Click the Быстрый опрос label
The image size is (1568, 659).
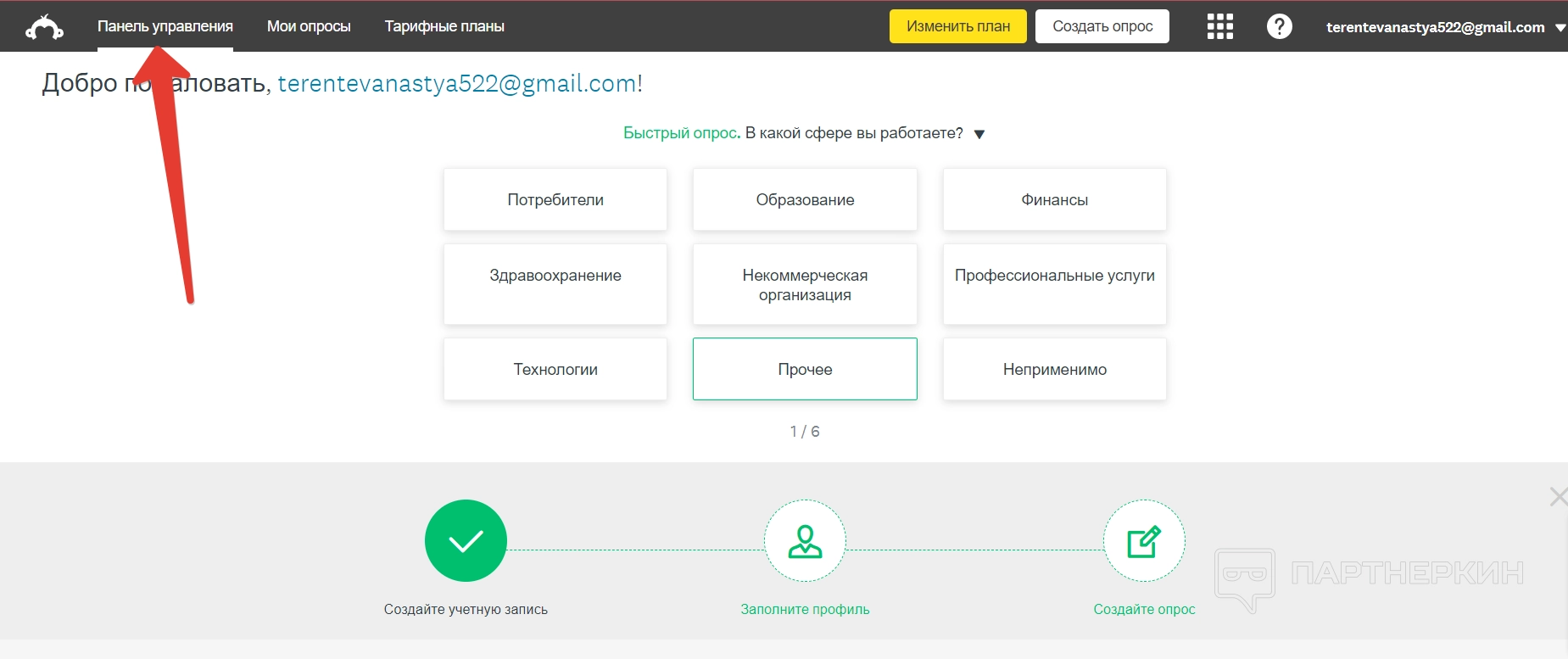tap(682, 133)
